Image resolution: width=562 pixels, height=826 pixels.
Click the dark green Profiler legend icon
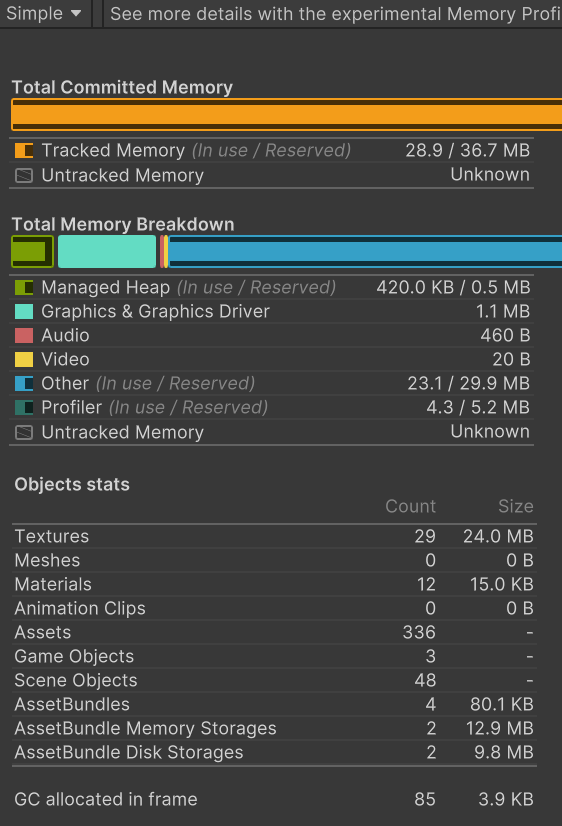[x=24, y=408]
